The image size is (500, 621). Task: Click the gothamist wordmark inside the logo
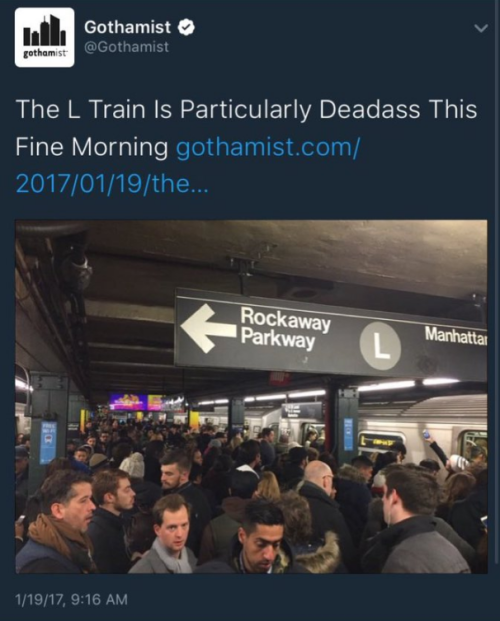point(44,53)
